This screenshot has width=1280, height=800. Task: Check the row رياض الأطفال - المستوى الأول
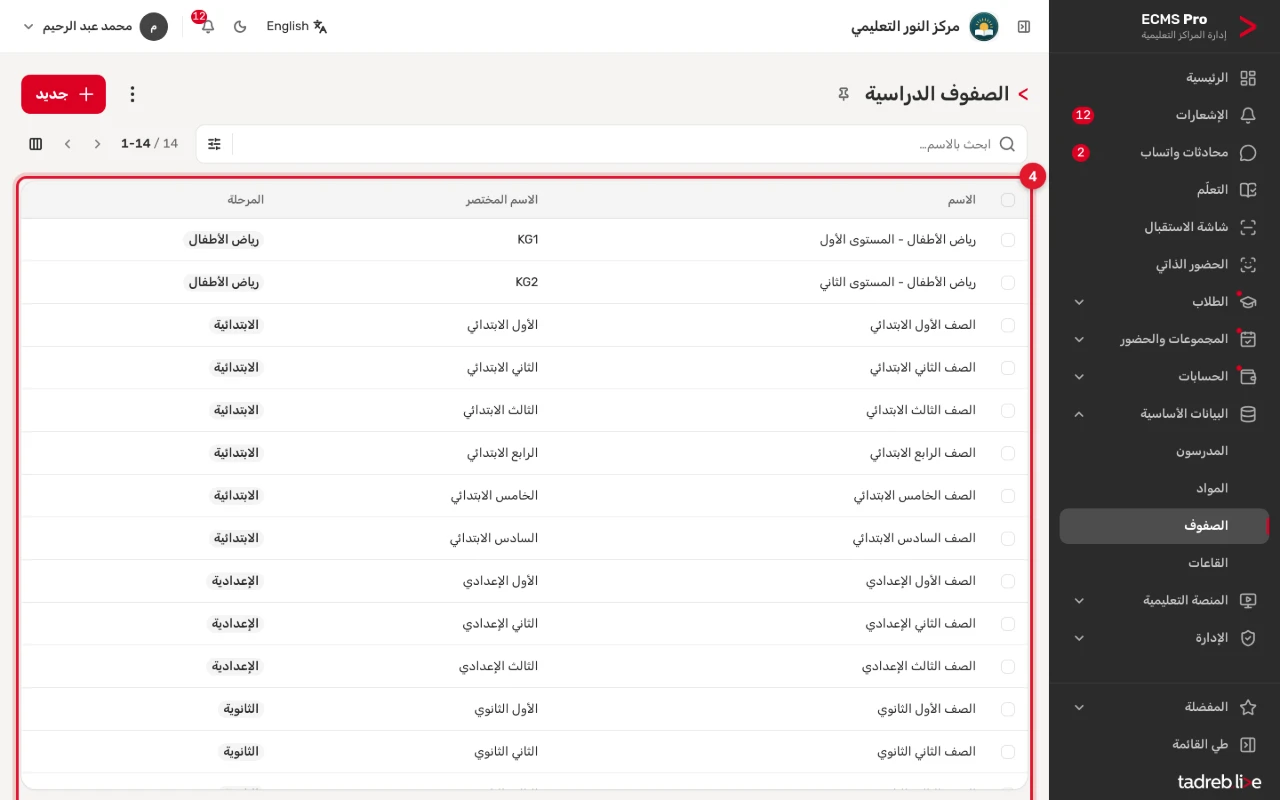(x=1007, y=240)
